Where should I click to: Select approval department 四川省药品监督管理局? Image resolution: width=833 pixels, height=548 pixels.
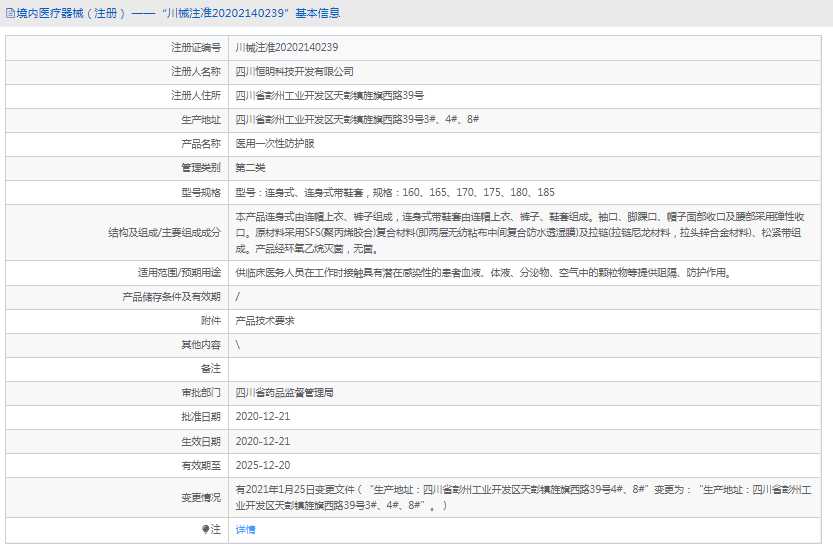click(x=285, y=393)
